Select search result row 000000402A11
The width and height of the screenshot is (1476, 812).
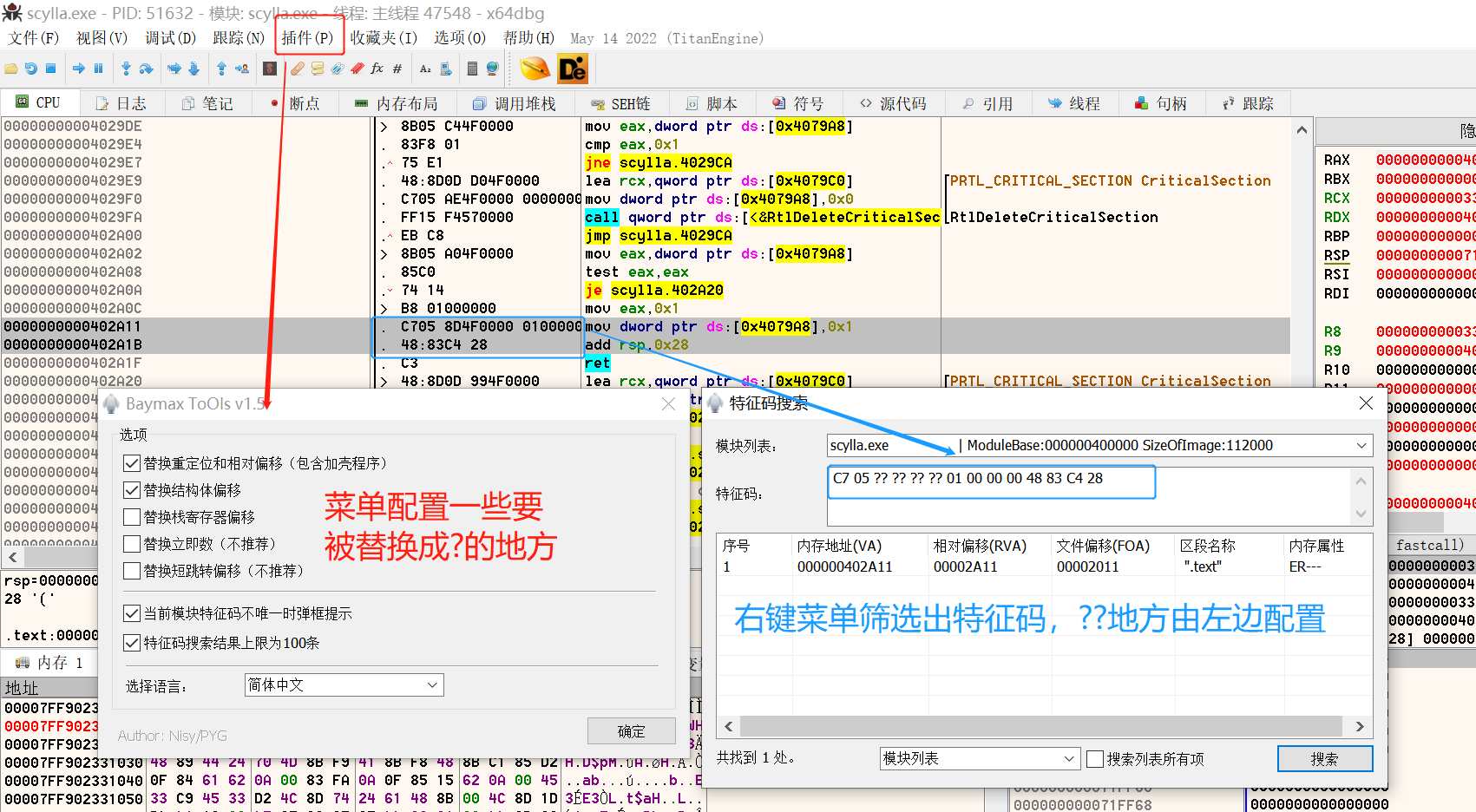click(1044, 566)
